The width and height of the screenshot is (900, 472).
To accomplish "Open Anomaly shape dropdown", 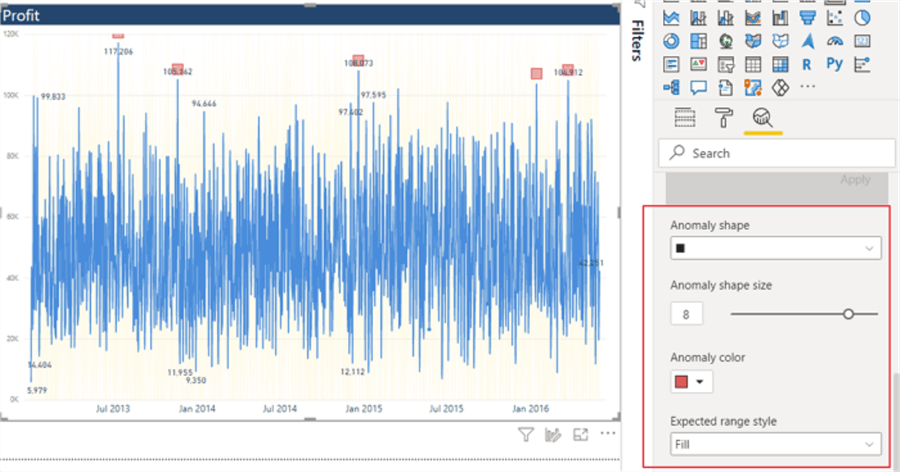I will click(775, 248).
